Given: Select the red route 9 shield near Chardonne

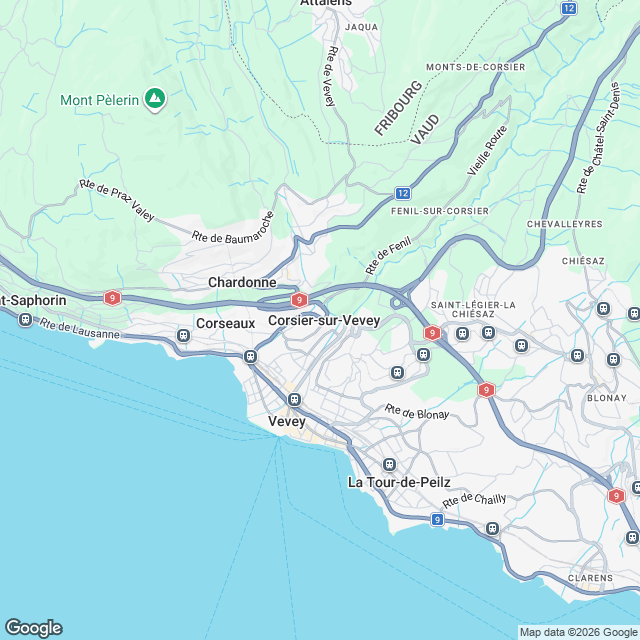Looking at the screenshot, I should (299, 300).
